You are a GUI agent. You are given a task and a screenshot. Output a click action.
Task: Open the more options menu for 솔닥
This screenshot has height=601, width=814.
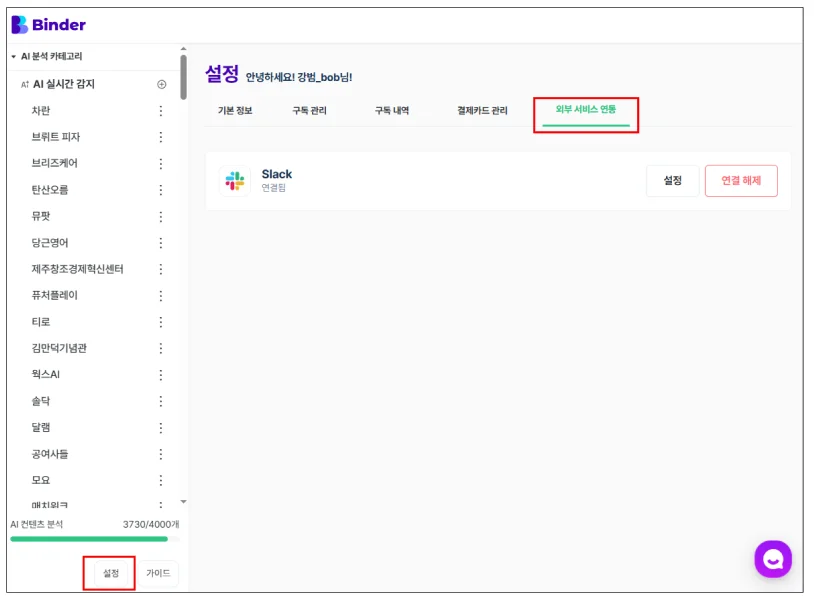161,401
